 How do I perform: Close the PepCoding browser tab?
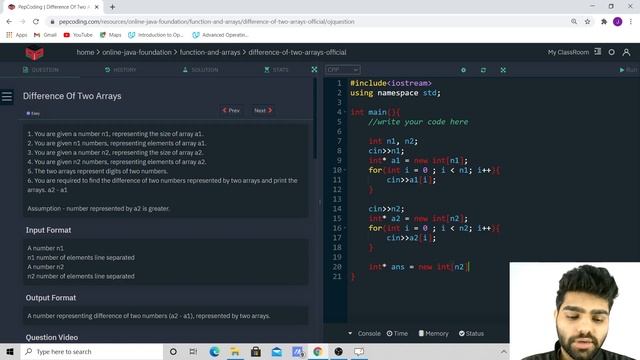[97, 7]
